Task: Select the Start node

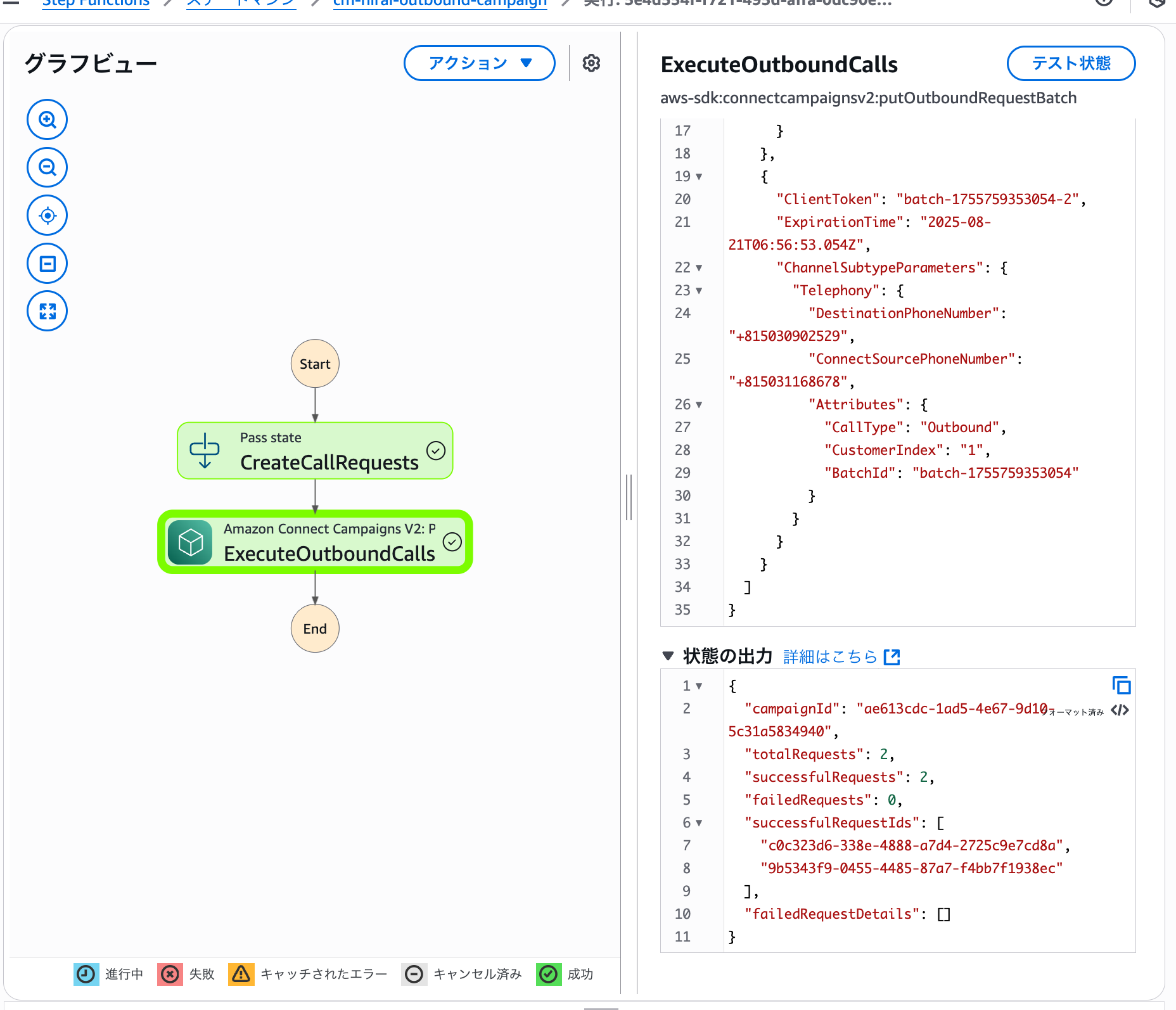Action: click(x=315, y=364)
